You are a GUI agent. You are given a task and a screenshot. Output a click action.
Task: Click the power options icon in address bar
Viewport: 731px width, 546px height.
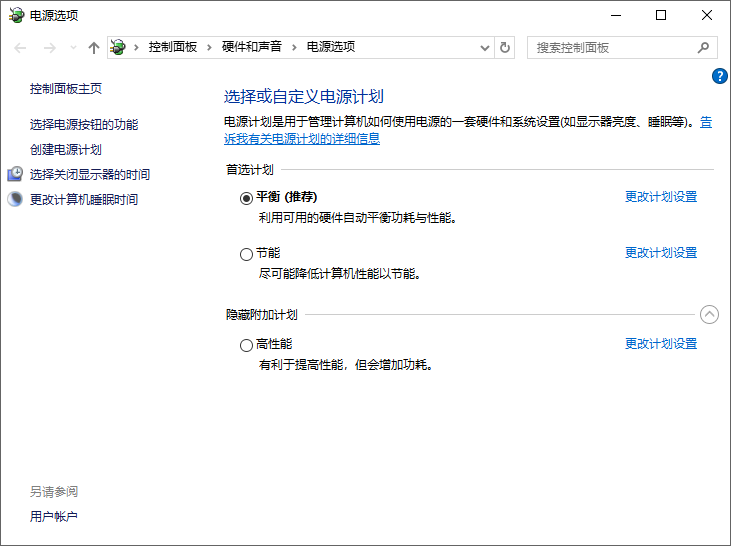click(x=119, y=47)
